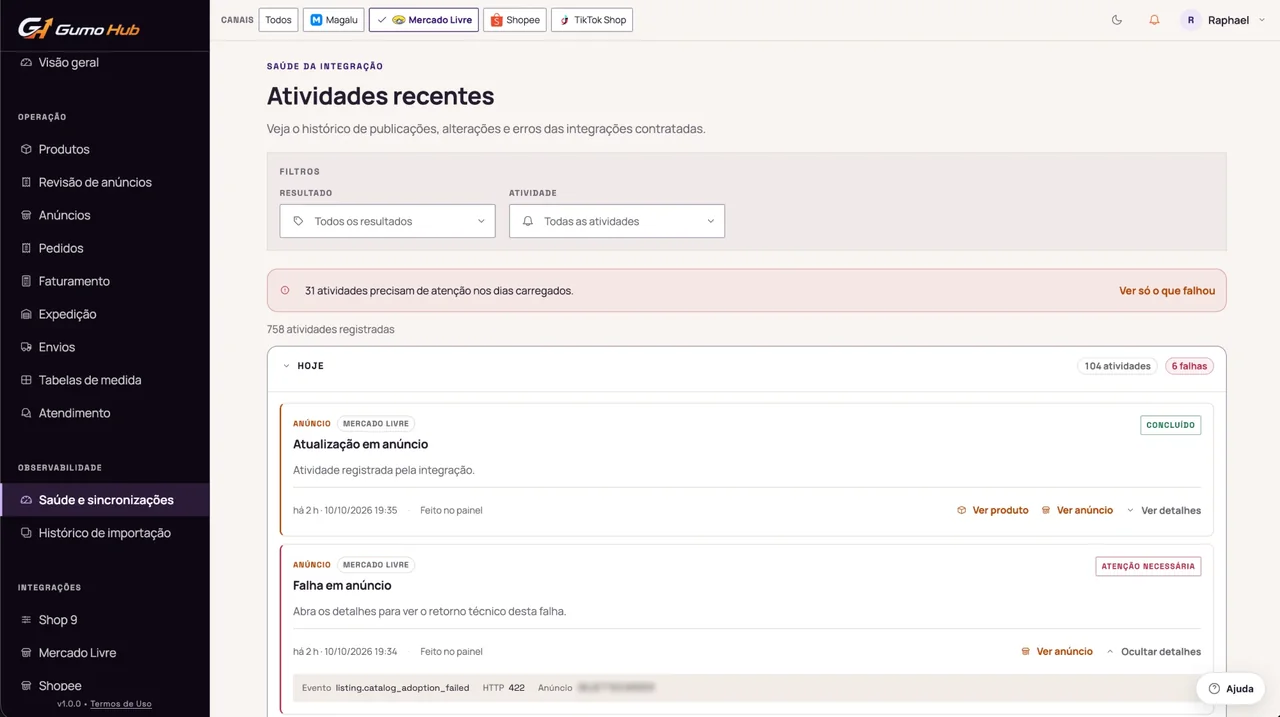Click the Mercado Livre sidebar integration icon
The image size is (1280, 717).
26,653
